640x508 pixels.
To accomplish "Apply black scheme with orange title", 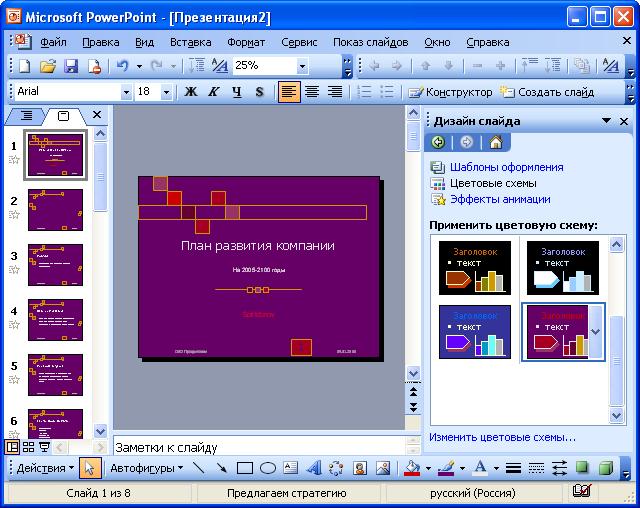I will coord(475,268).
